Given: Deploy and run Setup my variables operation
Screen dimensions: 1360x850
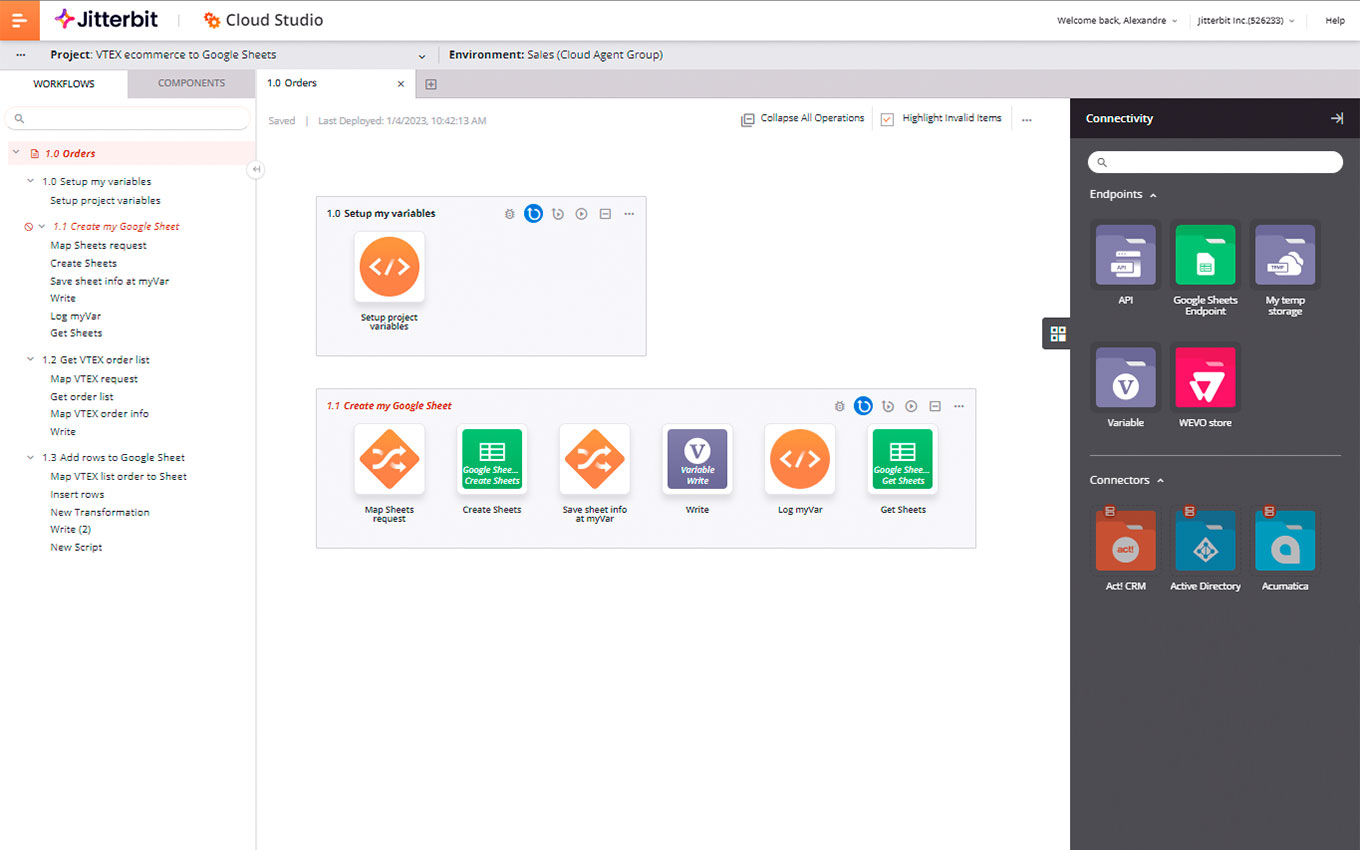Looking at the screenshot, I should (x=558, y=214).
